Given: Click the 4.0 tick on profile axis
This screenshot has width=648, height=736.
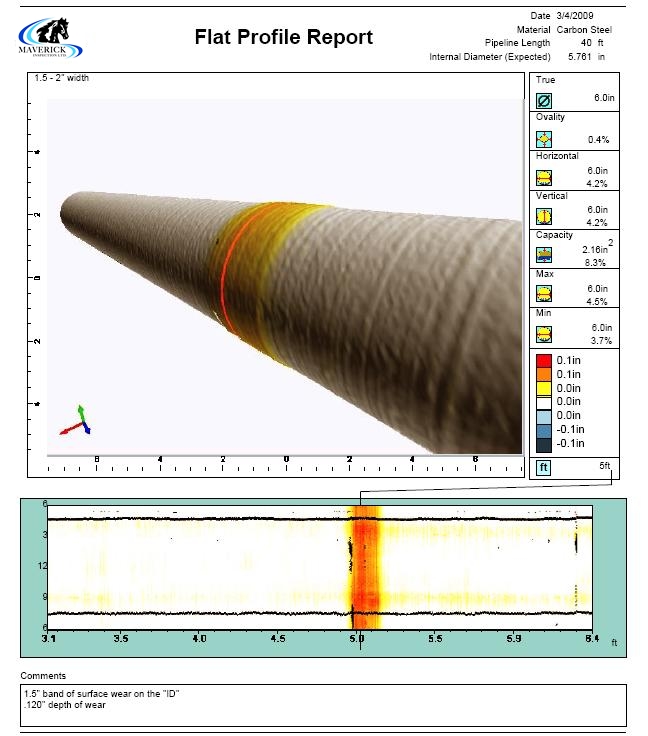Looking at the screenshot, I should coord(199,638).
